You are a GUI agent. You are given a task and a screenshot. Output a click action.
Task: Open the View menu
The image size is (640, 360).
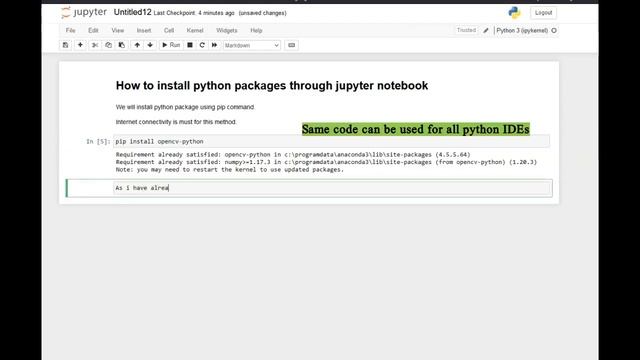(x=118, y=31)
